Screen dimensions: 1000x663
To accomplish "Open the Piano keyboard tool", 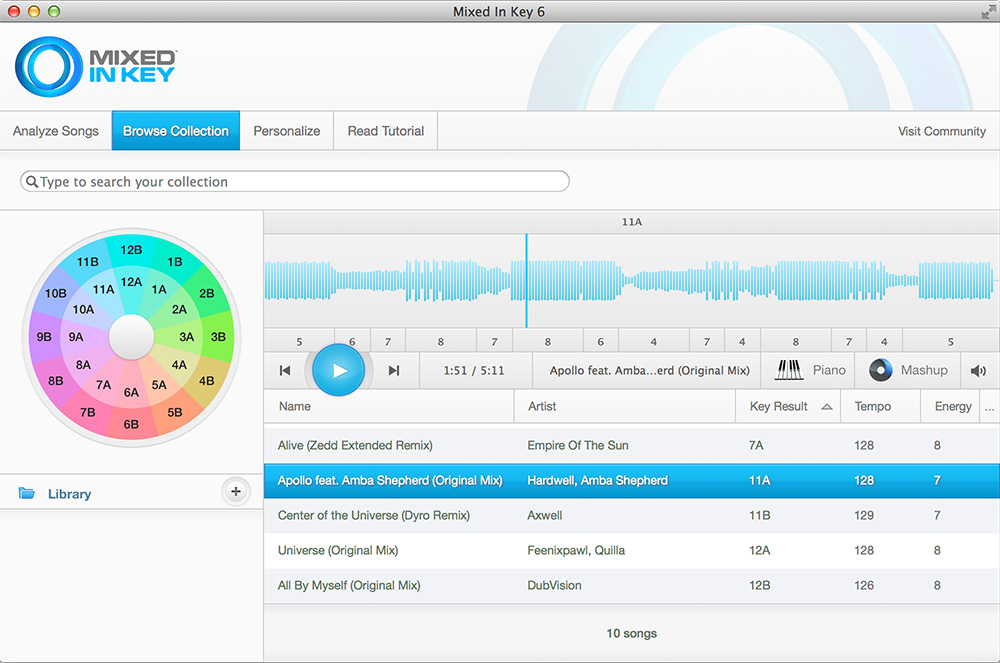I will [x=811, y=370].
